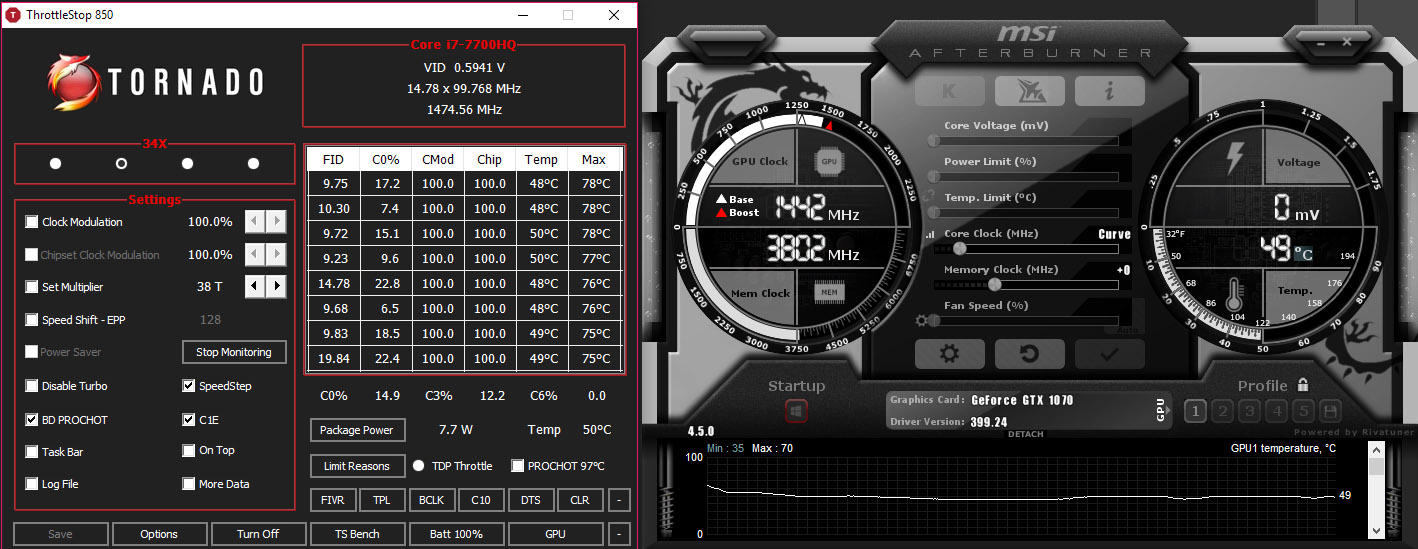Launch TS Bench

pos(357,534)
